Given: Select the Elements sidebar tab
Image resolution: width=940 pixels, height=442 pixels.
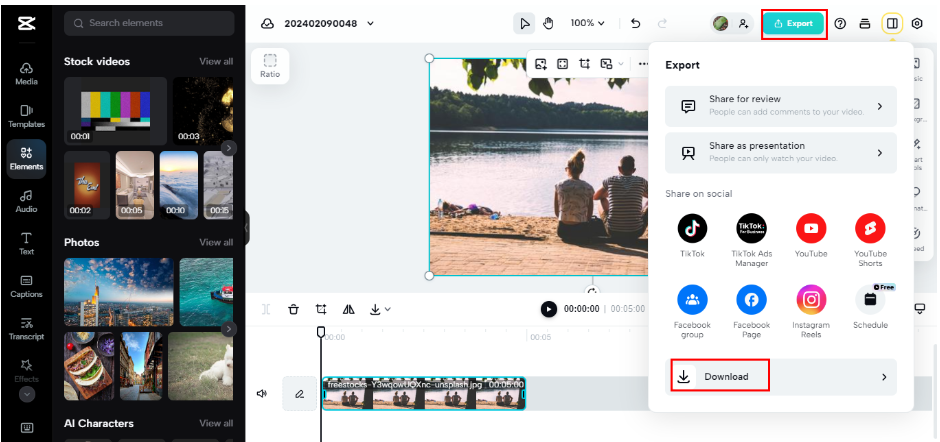Looking at the screenshot, I should point(26,159).
